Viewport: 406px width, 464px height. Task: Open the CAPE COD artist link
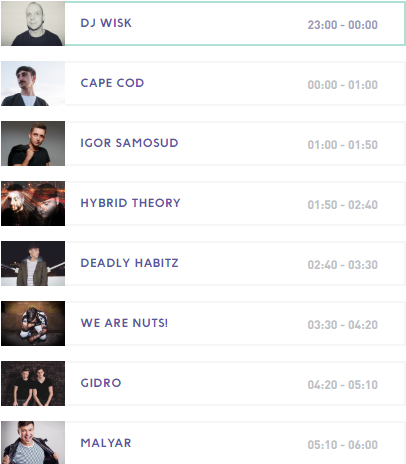112,83
